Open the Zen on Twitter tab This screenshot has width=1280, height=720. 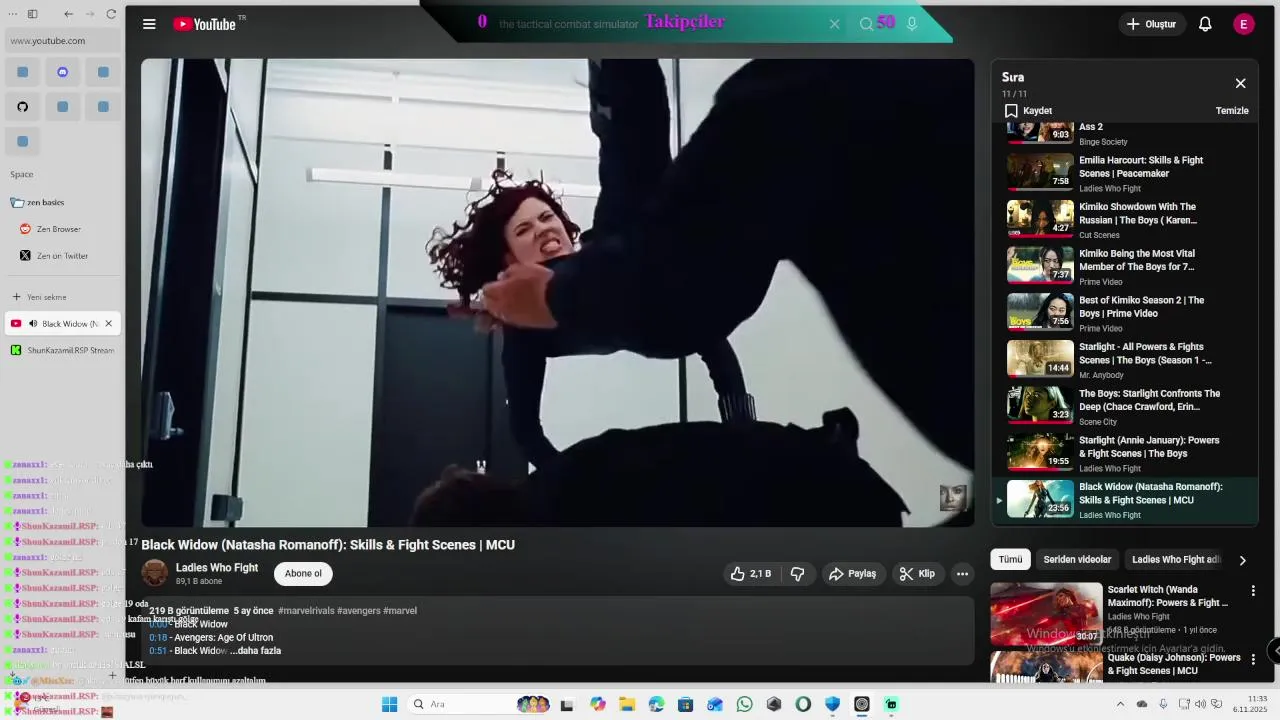(x=62, y=256)
